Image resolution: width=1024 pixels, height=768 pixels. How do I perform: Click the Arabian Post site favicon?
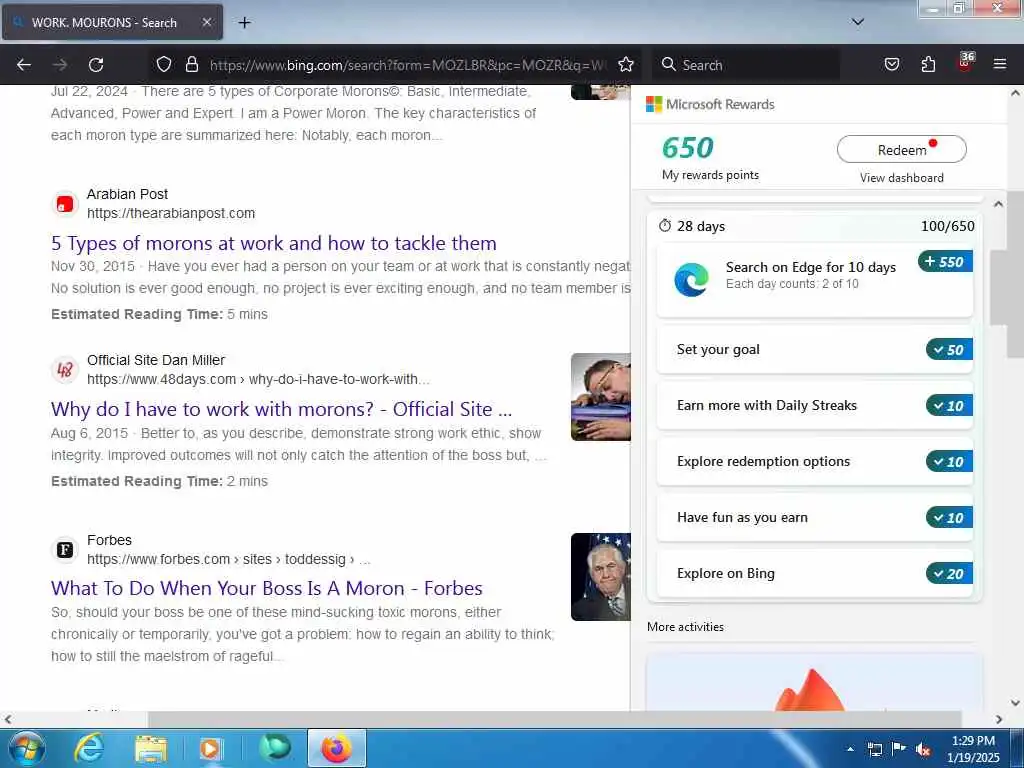tap(65, 204)
